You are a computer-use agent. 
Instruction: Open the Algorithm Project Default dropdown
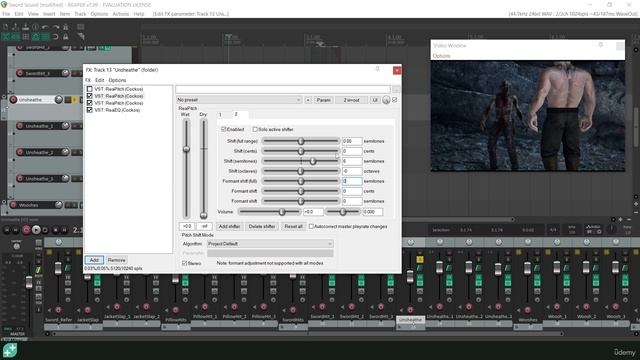click(x=270, y=244)
